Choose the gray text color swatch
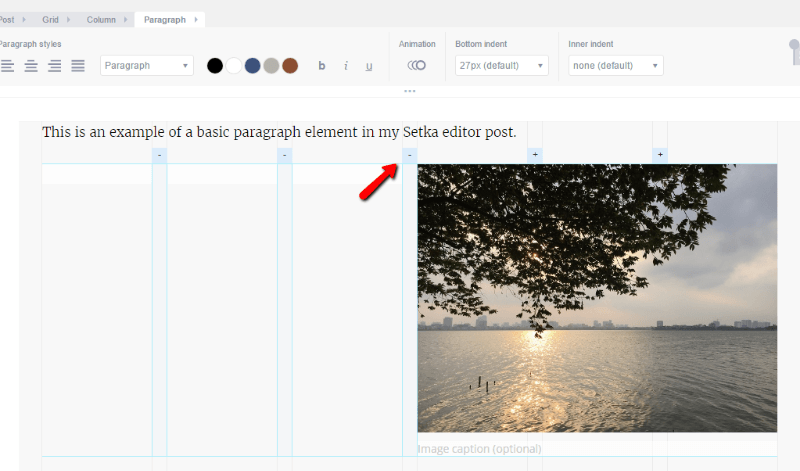Screen dimensions: 800x471 pos(271,66)
